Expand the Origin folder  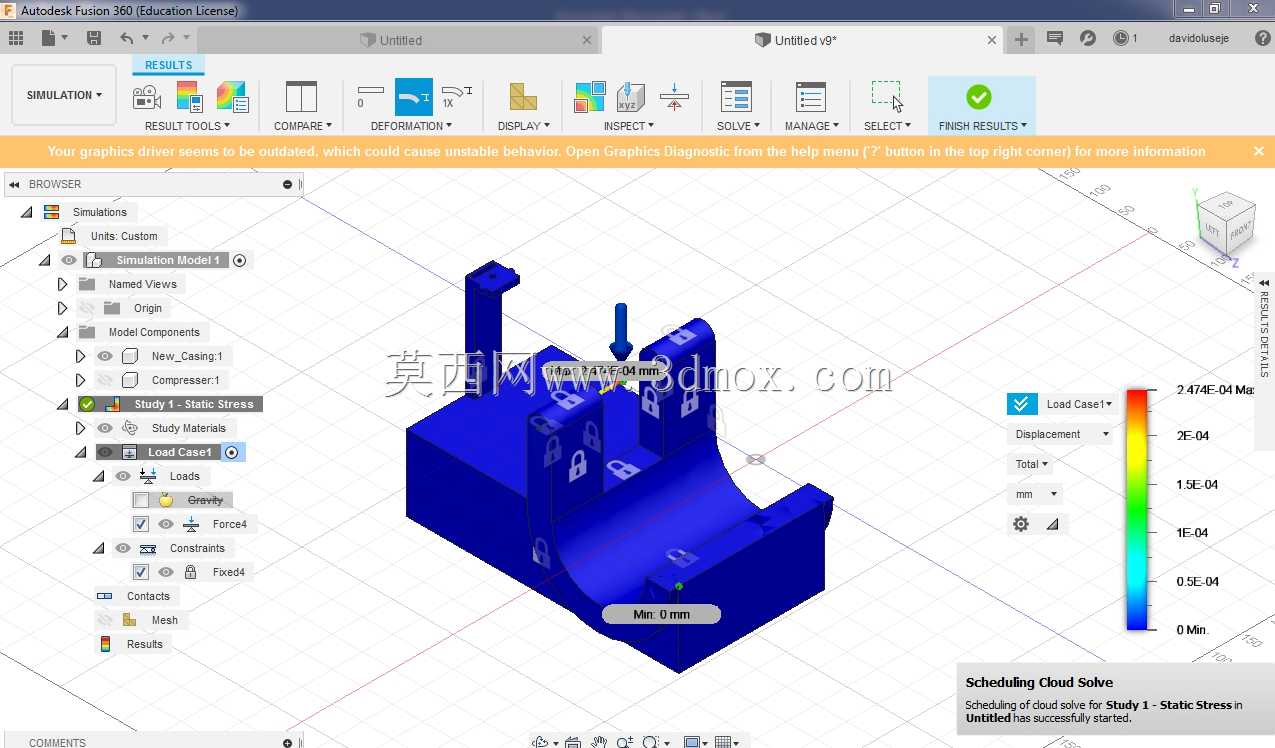(62, 308)
